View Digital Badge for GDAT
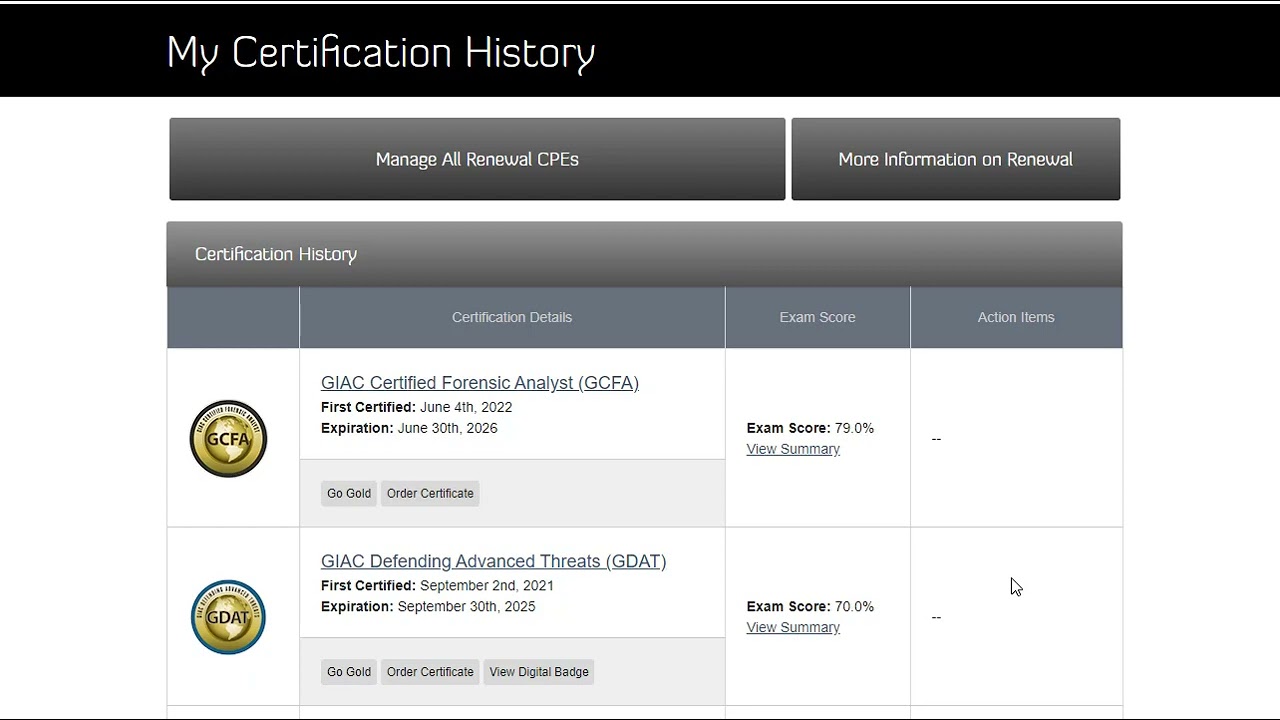1280x720 pixels. pyautogui.click(x=539, y=672)
